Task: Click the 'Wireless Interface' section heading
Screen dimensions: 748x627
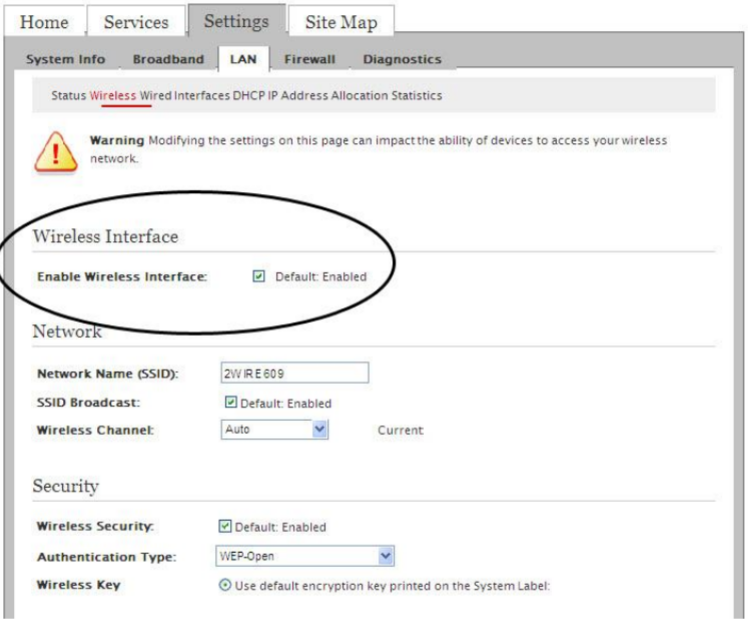Action: (105, 237)
